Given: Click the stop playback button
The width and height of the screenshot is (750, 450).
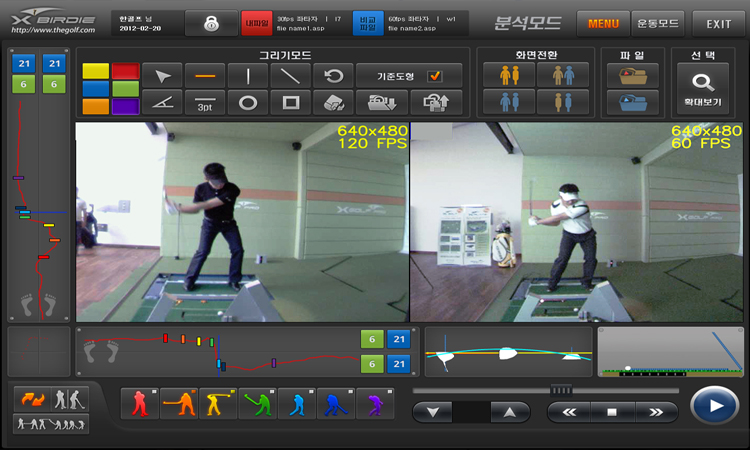Looking at the screenshot, I should 612,412.
